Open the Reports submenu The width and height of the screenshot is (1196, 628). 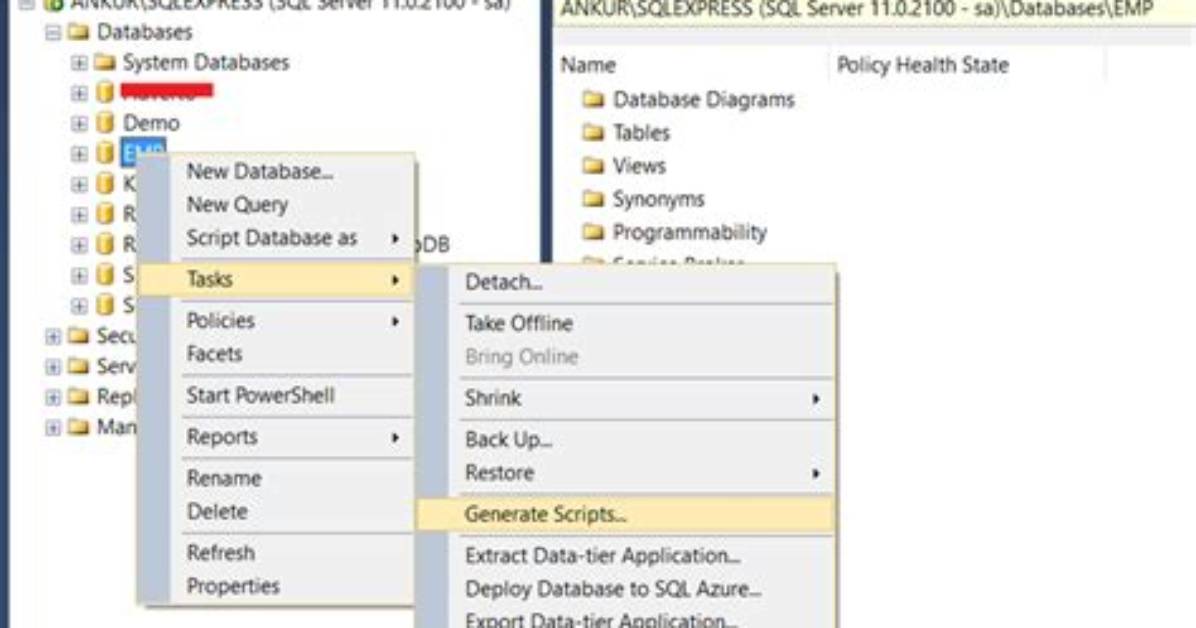[x=277, y=437]
